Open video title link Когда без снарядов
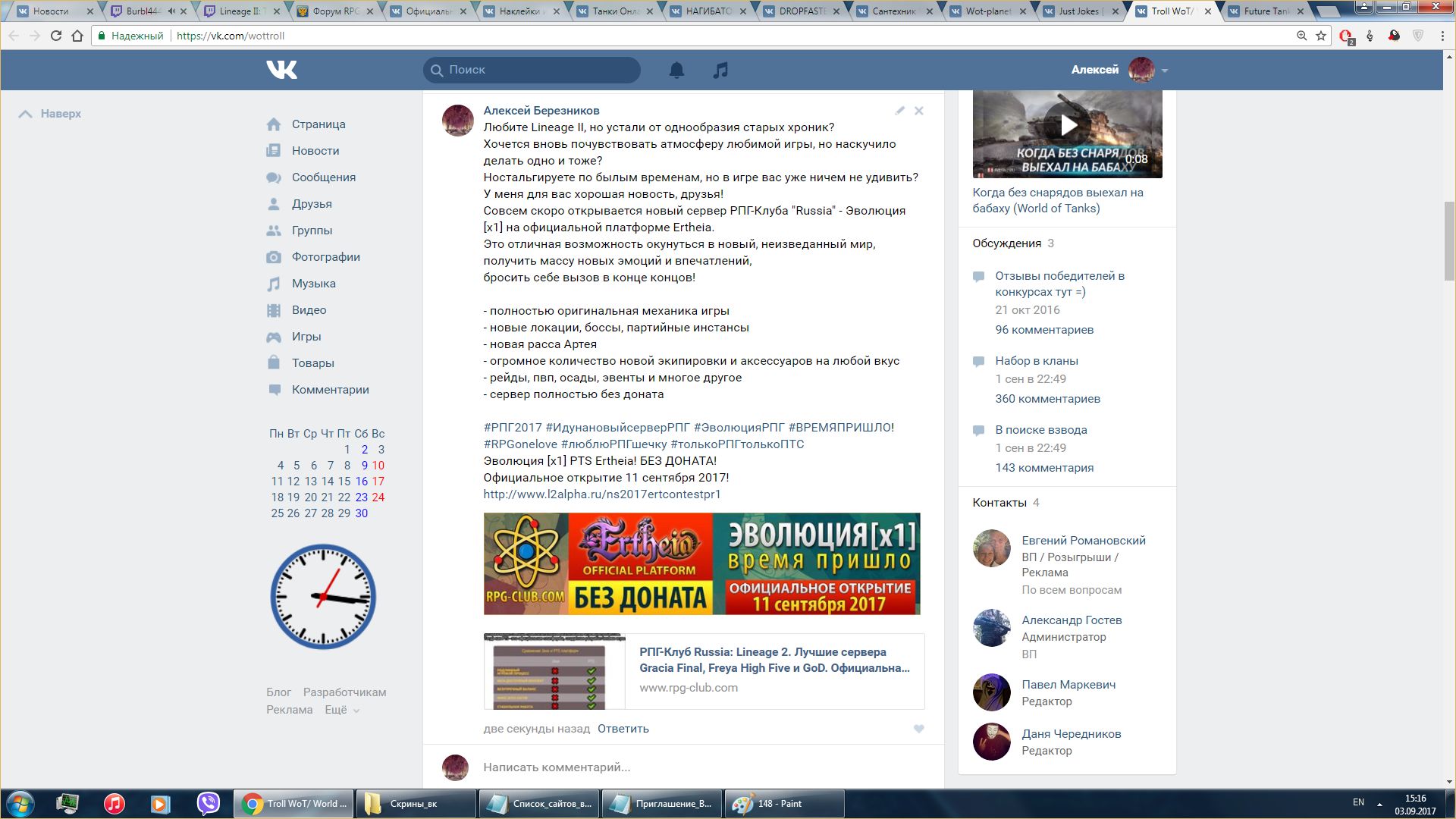This screenshot has width=1456, height=819. coord(1058,200)
